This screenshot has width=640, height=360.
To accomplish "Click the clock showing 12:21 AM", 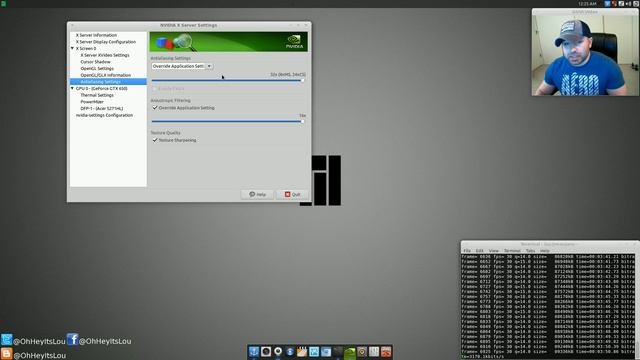I will 587,4.
